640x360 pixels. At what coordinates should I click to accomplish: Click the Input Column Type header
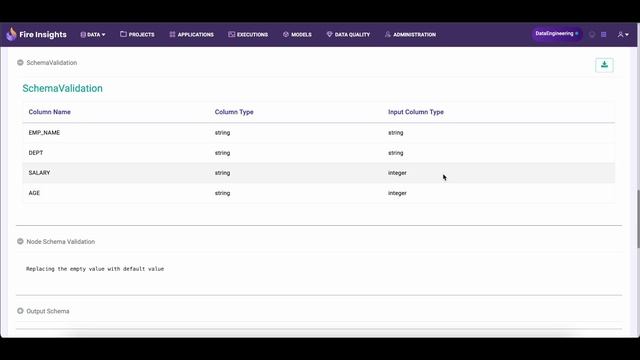tap(416, 112)
